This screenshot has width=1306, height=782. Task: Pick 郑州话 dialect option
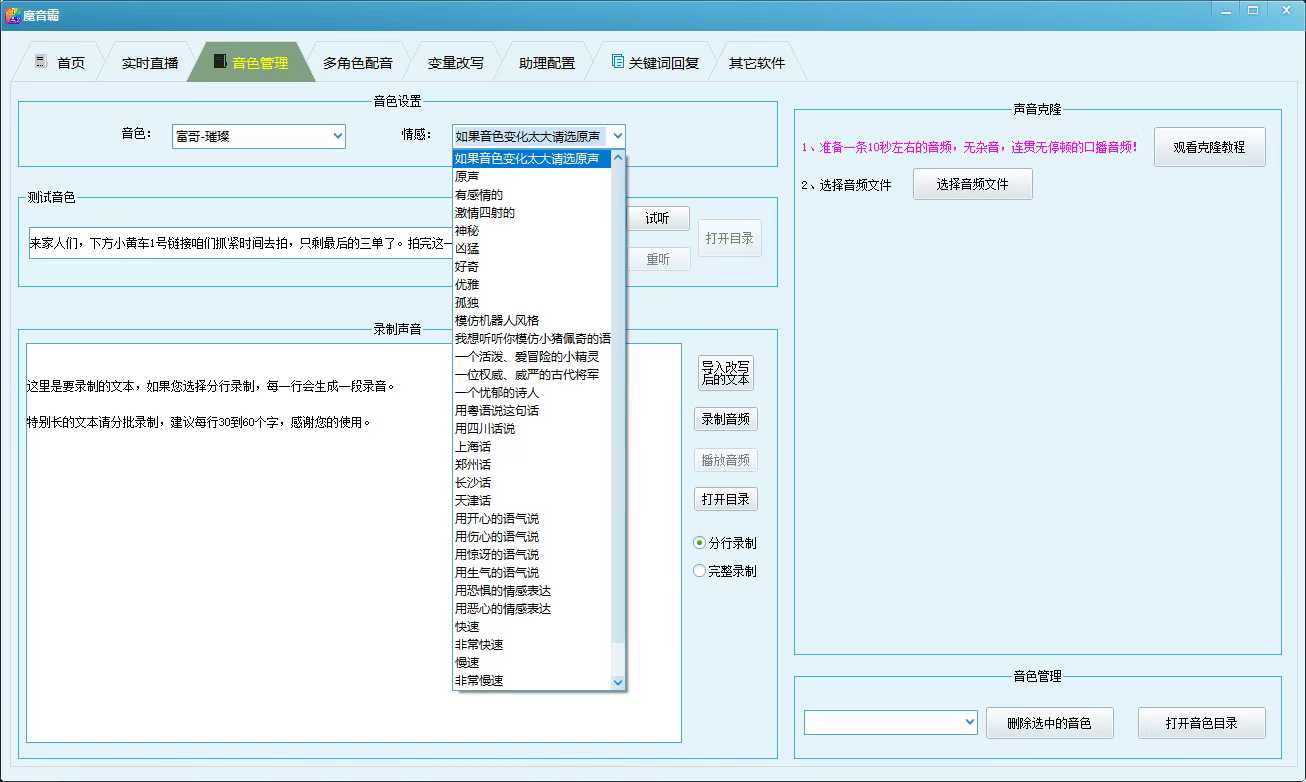coord(532,465)
